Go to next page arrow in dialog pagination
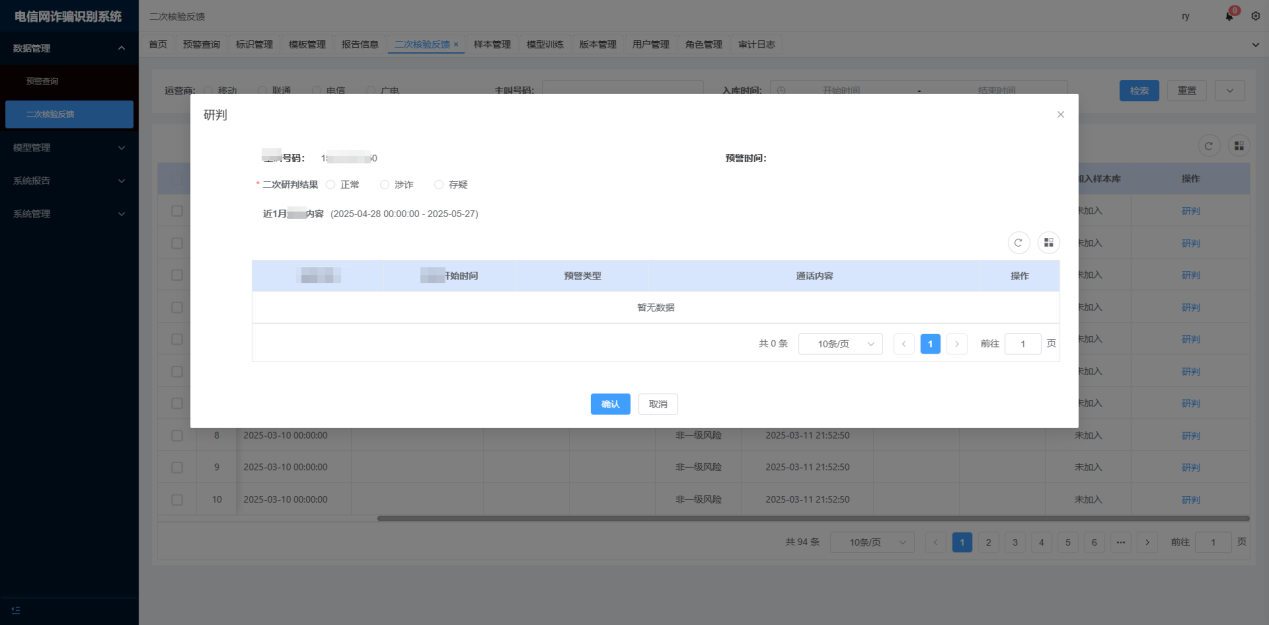Screen dimensions: 1269x625 (x=957, y=344)
